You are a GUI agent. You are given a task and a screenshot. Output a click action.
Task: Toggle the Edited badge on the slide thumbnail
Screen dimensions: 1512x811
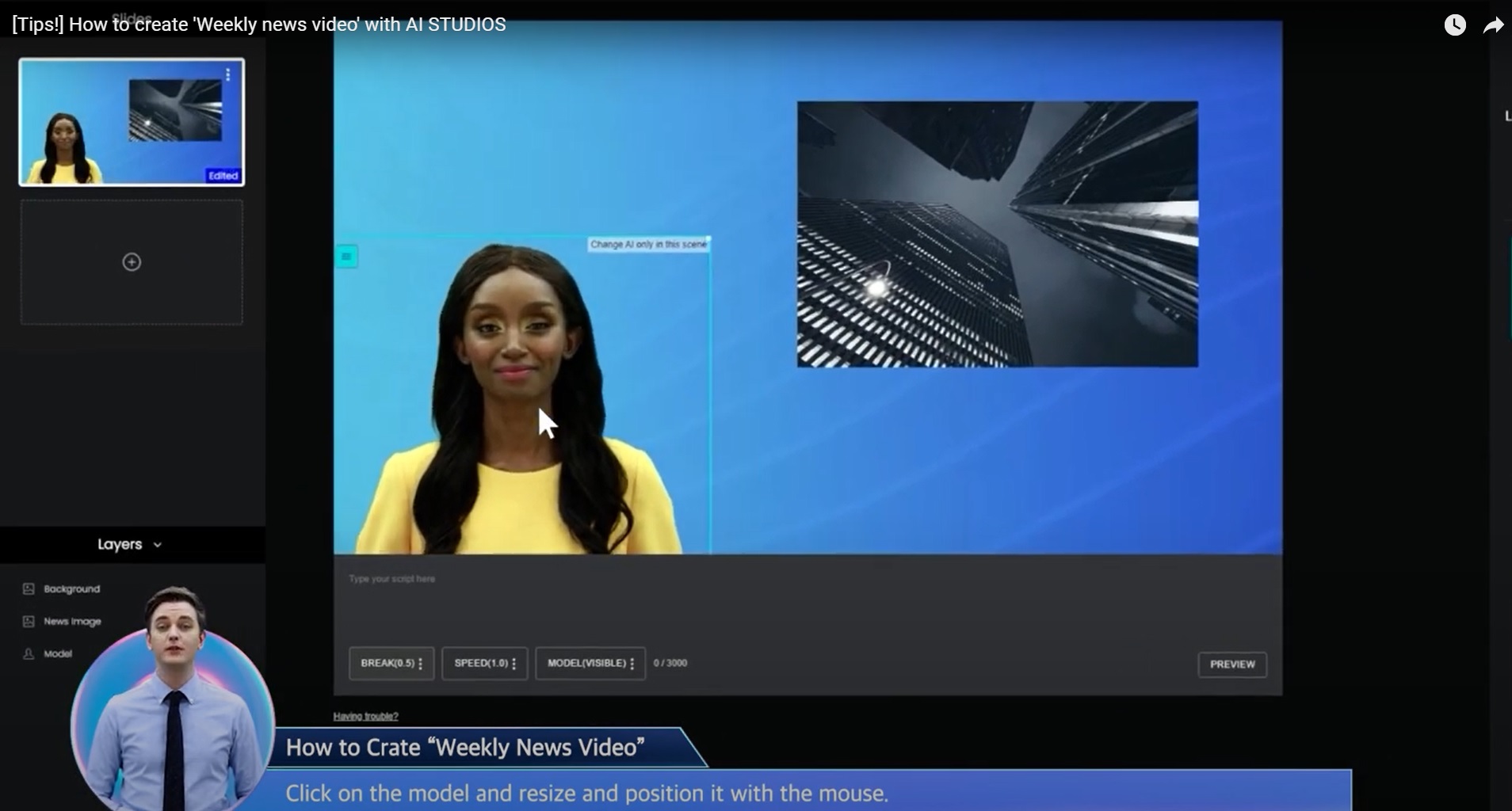tap(223, 175)
